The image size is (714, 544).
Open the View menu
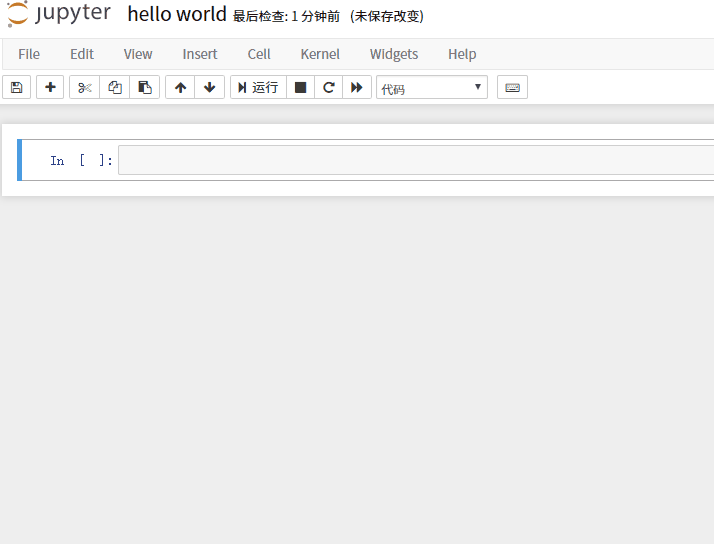138,54
